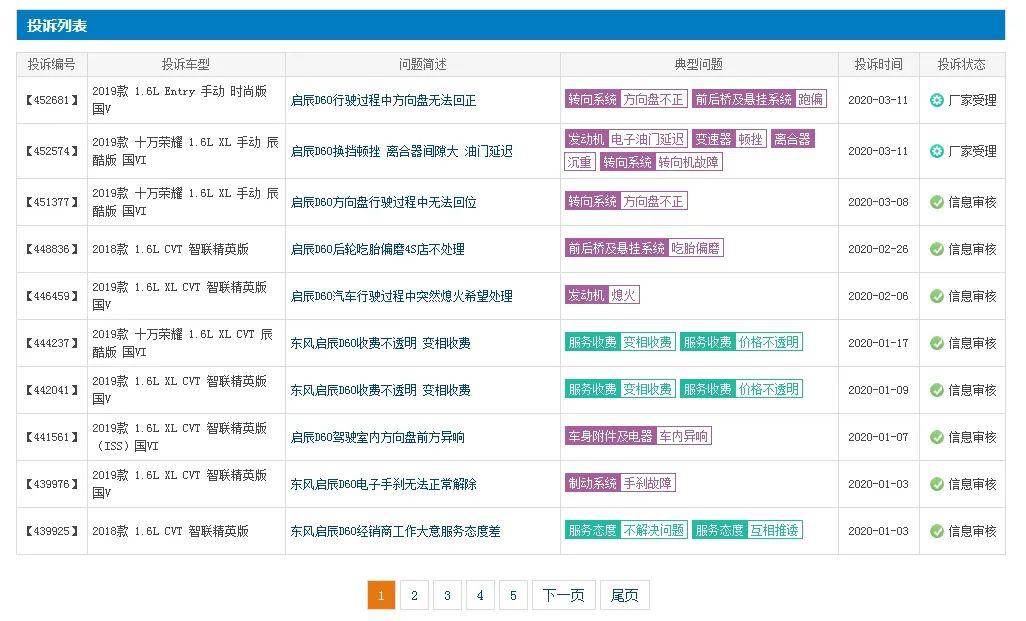Viewport: 1026px width, 621px height.
Task: Click 下一页 to go to next page
Action: pyautogui.click(x=563, y=595)
